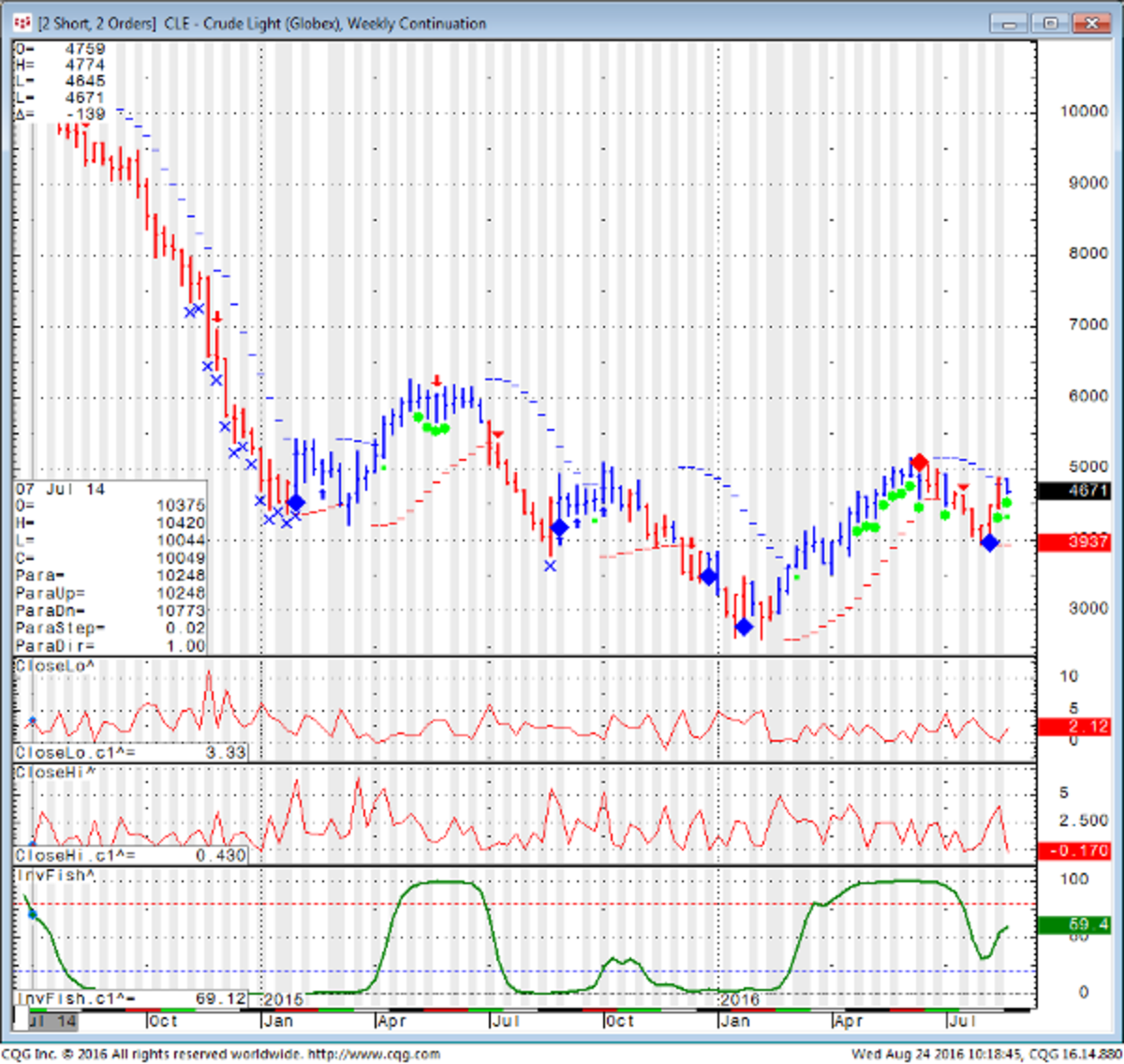Minimize the chart window
This screenshot has height=1064, width=1124.
1012,23
